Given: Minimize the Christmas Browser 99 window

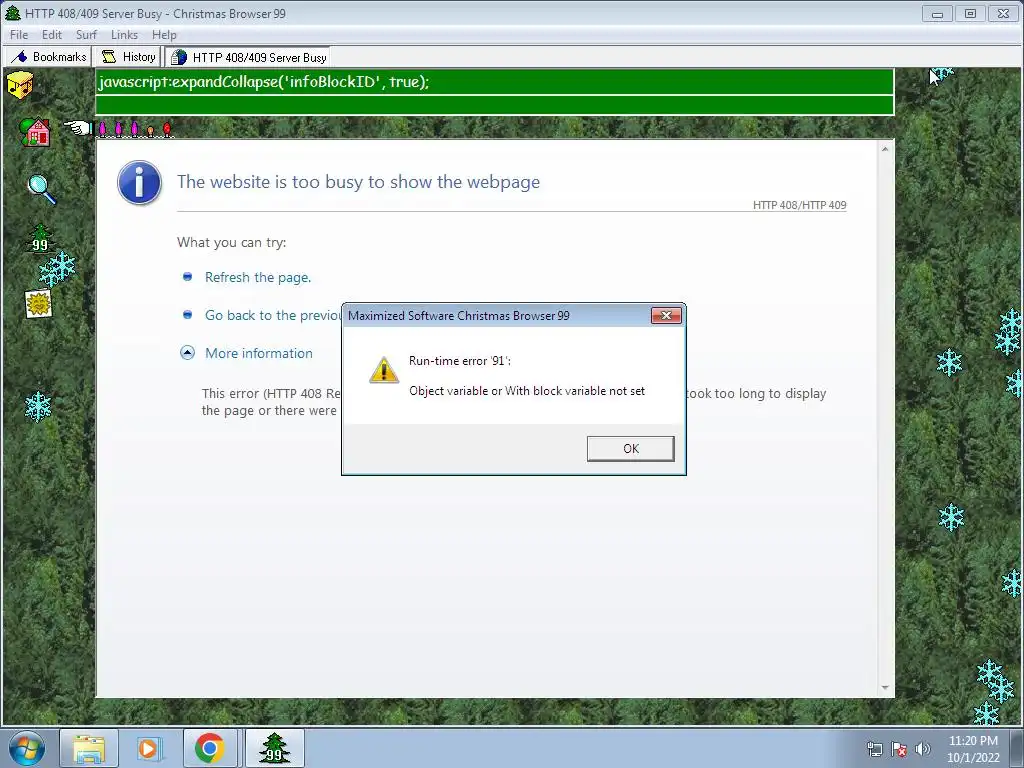Looking at the screenshot, I should [937, 13].
